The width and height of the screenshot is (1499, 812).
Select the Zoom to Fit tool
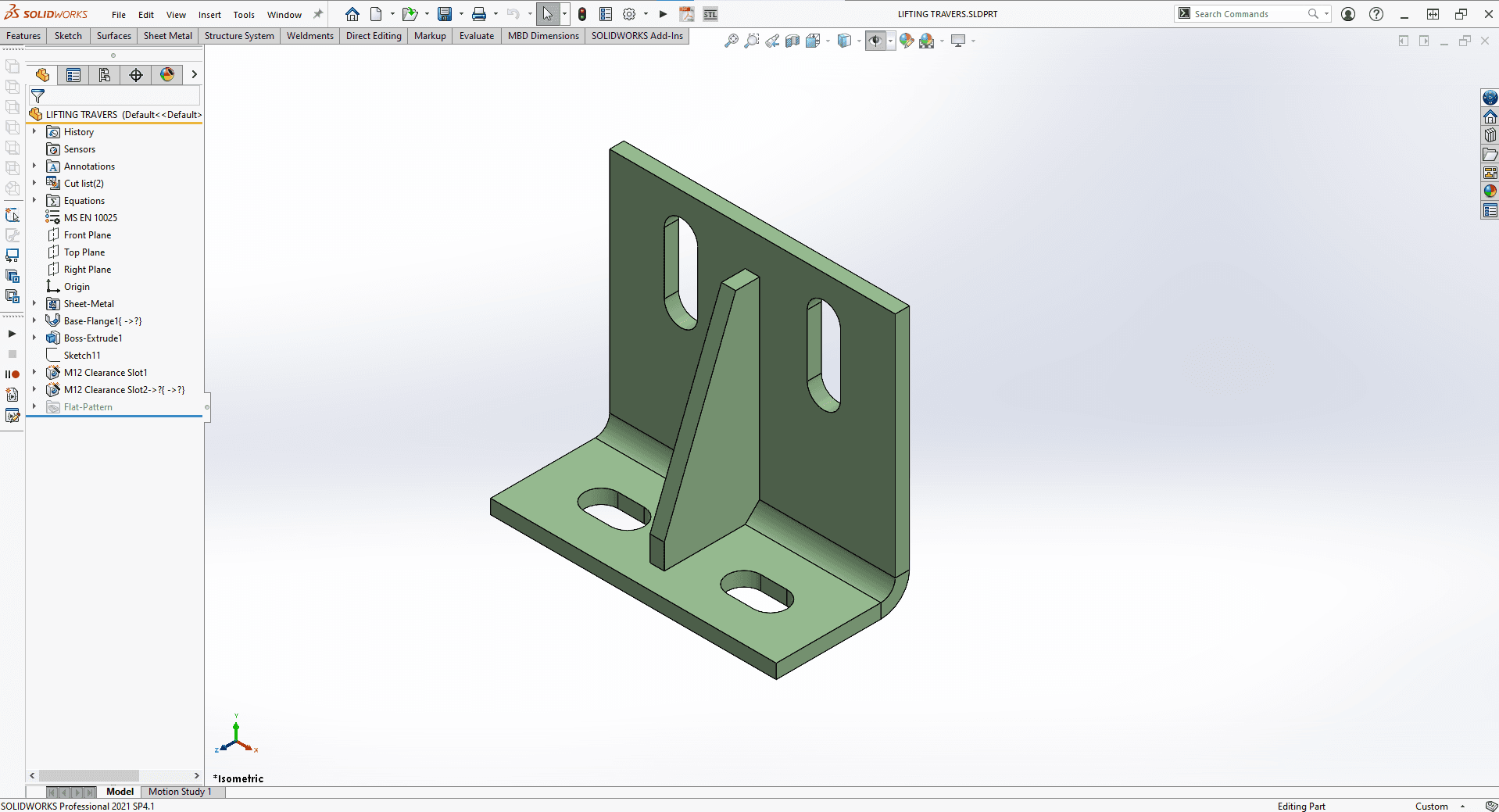[732, 41]
